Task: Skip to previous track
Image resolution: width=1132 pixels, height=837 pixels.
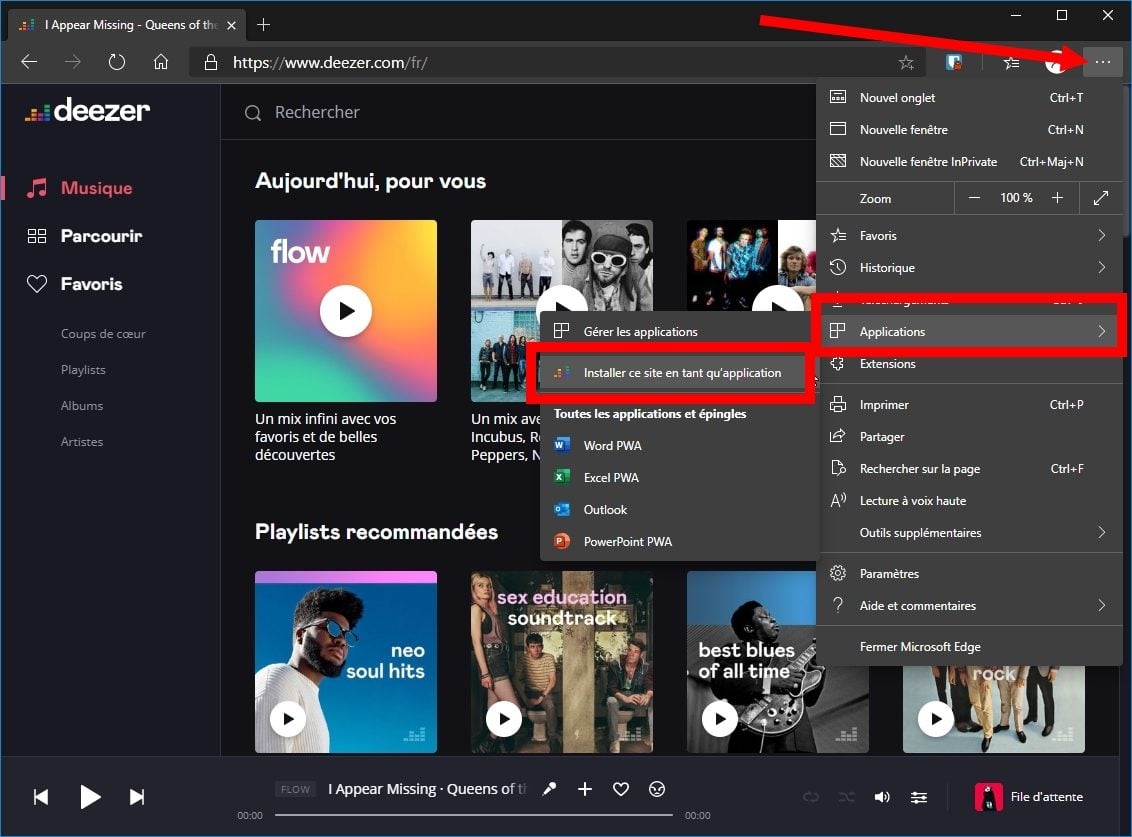Action: pos(41,797)
